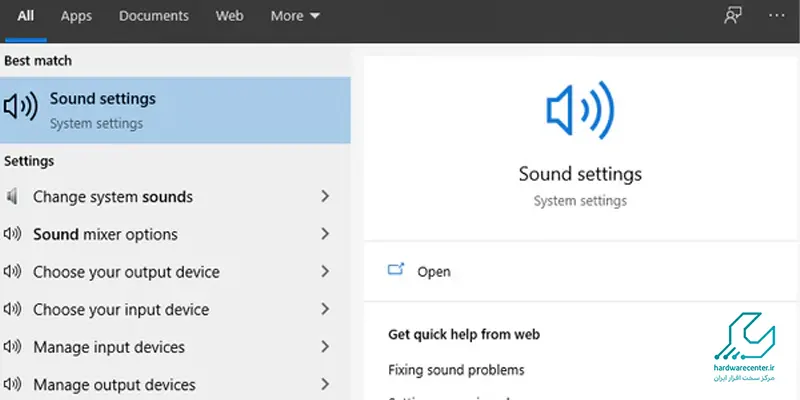Screen dimensions: 800x400
Task: Click the large blue speaker icon in preview
Action: tap(580, 110)
